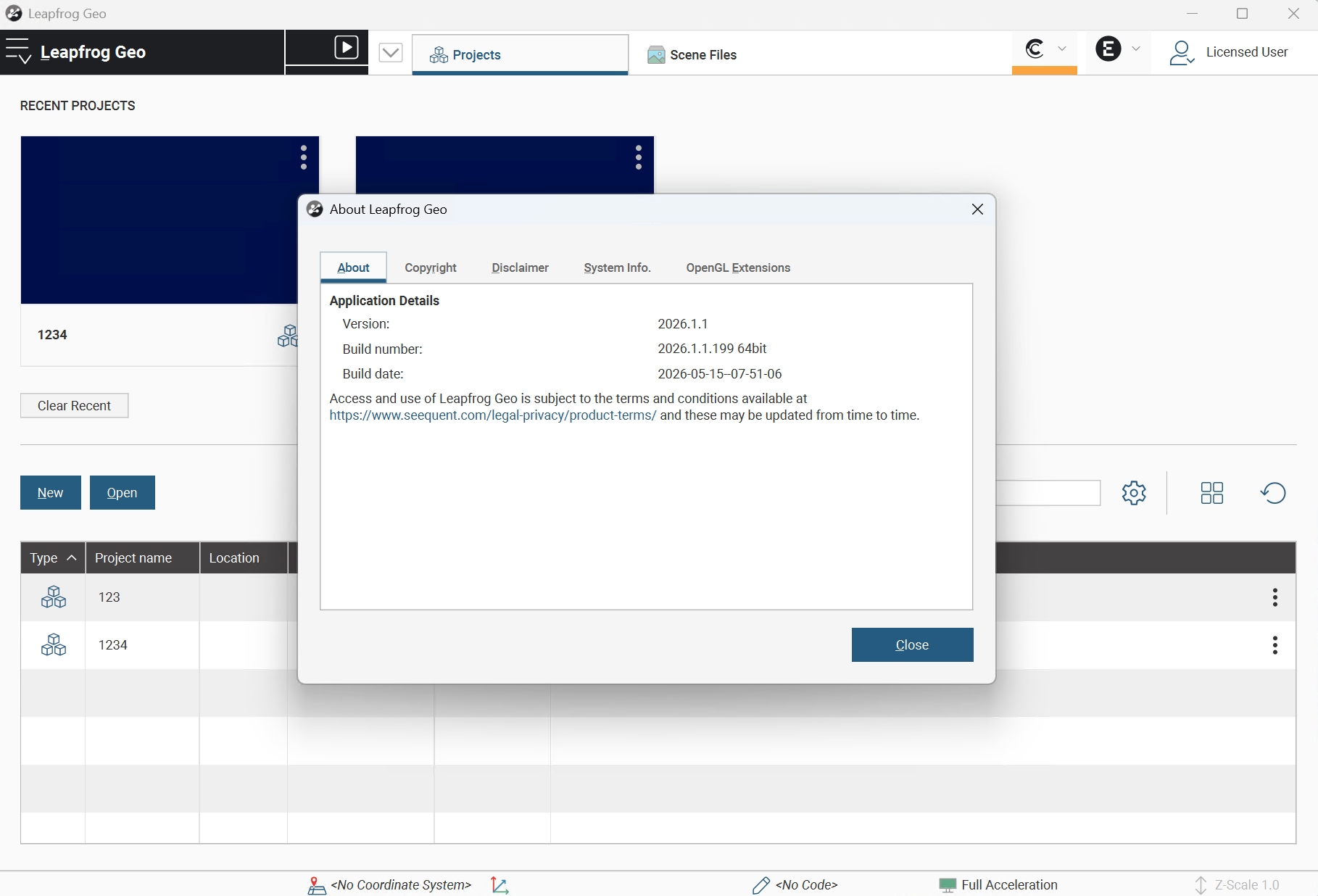Image resolution: width=1318 pixels, height=896 pixels.
Task: Click the axes icon in status bar
Action: pos(500,885)
